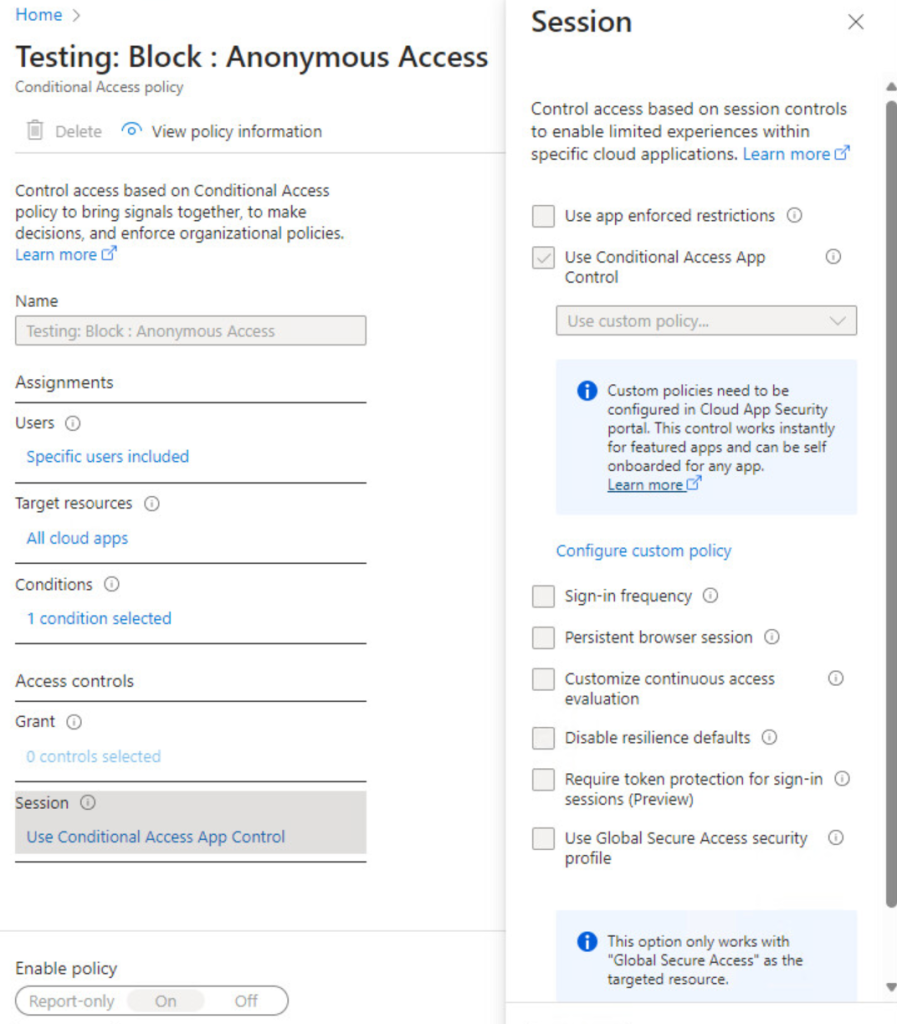The width and height of the screenshot is (897, 1024).
Task: Click the Delete trash icon
Action: [35, 131]
